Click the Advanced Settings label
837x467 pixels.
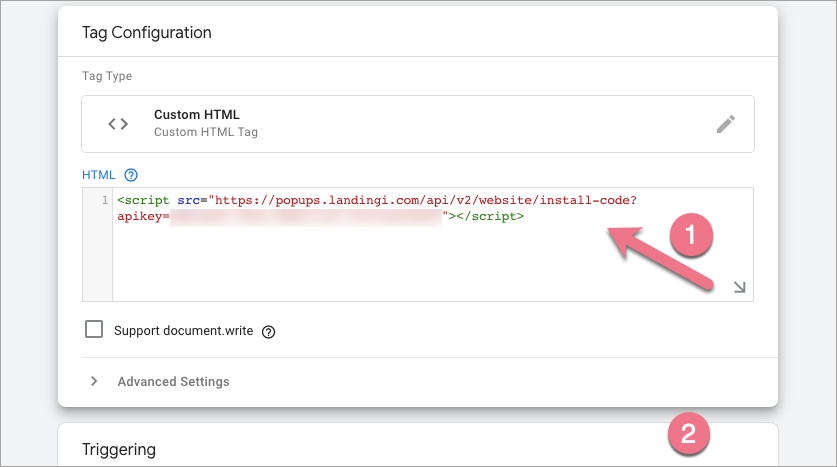pos(173,382)
